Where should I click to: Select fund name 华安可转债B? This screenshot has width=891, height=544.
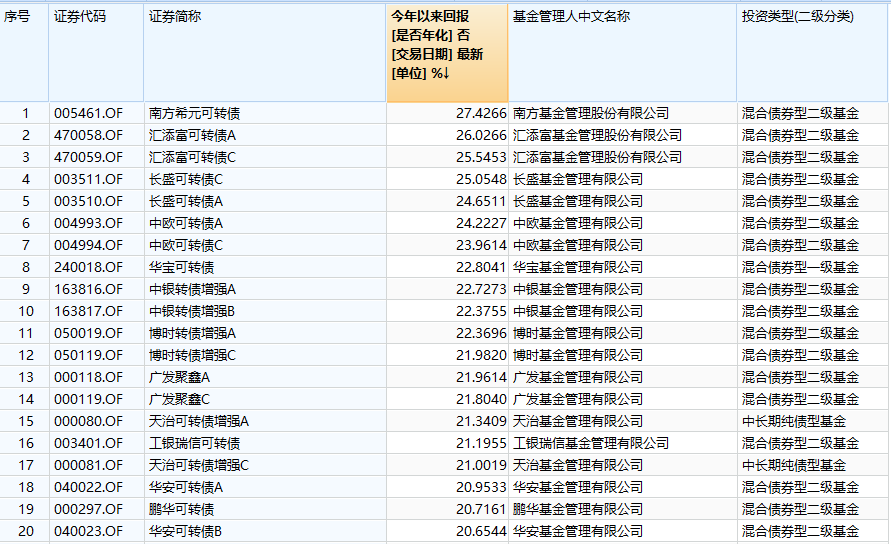click(185, 531)
